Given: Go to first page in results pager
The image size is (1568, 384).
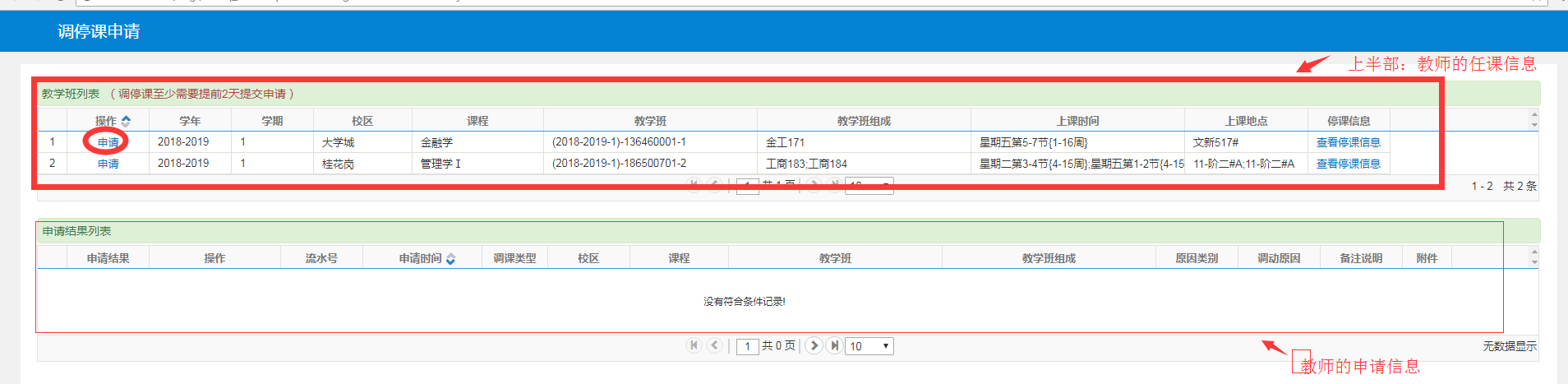Looking at the screenshot, I should click(694, 345).
